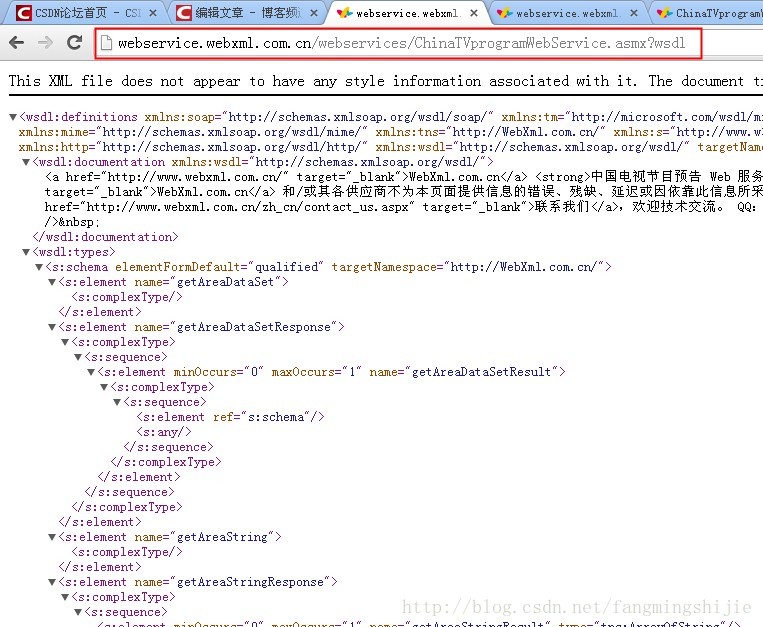Collapse the getAreaString element node

click(52, 537)
